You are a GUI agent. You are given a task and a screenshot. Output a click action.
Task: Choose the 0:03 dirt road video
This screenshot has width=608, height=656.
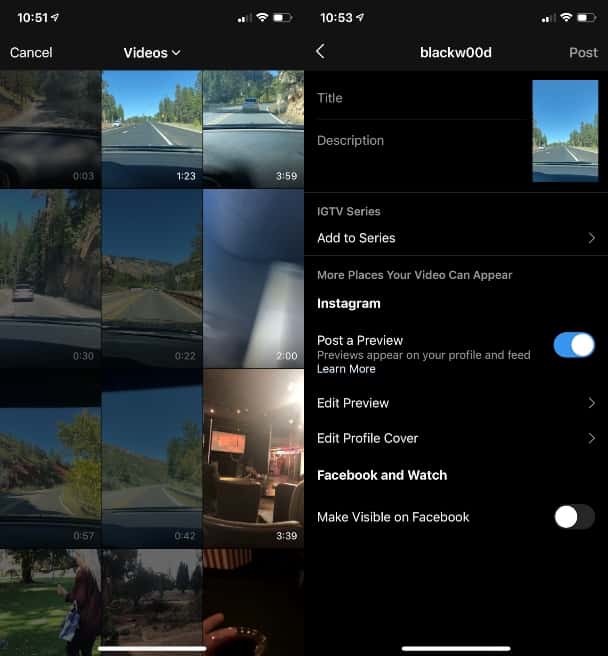tap(50, 128)
